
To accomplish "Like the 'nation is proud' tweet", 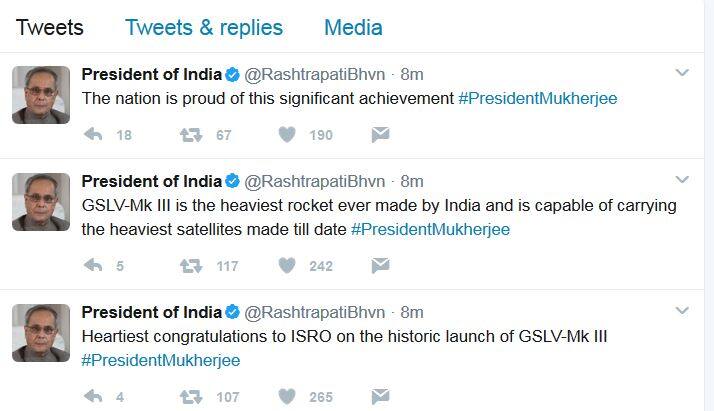I will tap(287, 135).
